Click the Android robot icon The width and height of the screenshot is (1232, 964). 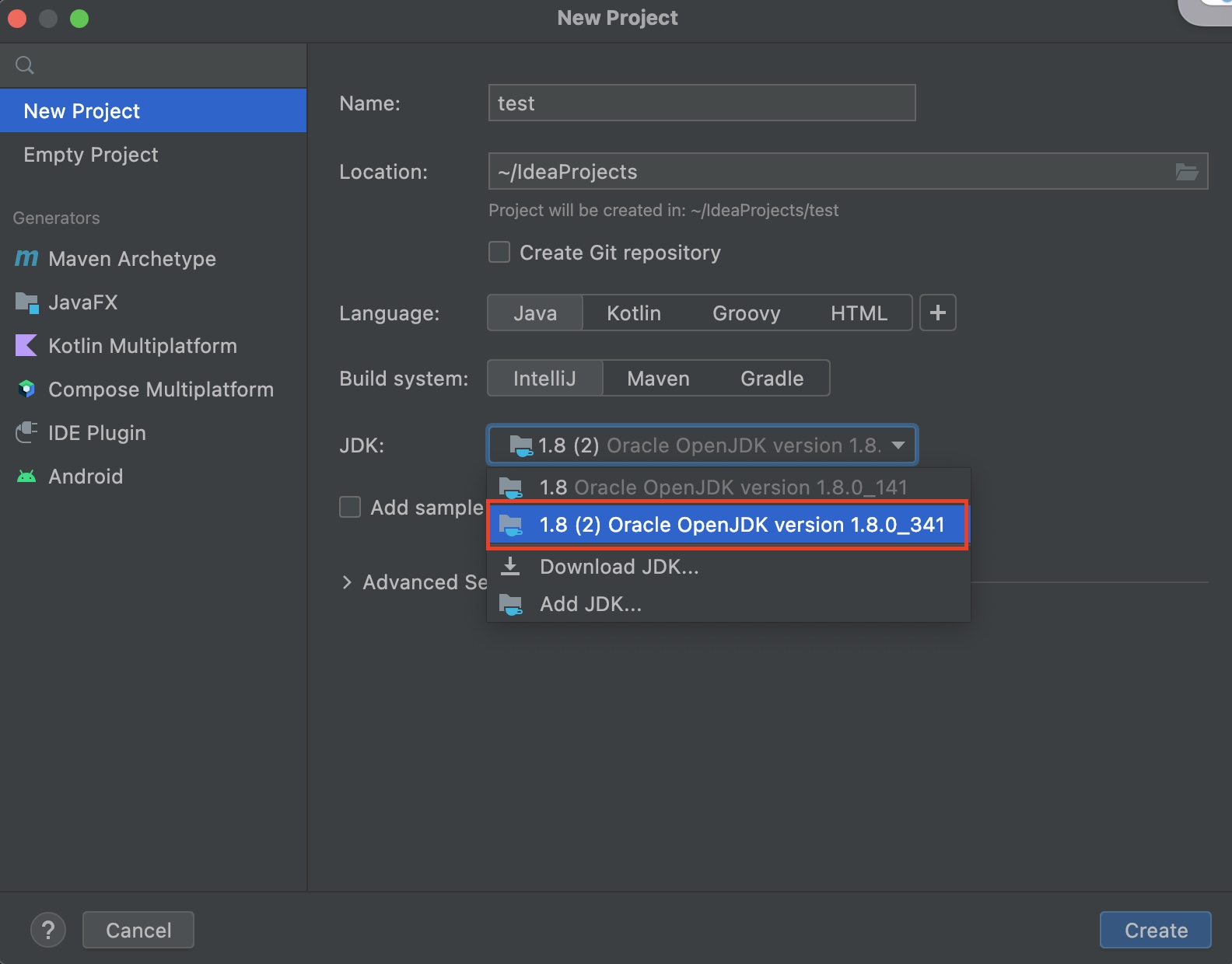click(26, 477)
